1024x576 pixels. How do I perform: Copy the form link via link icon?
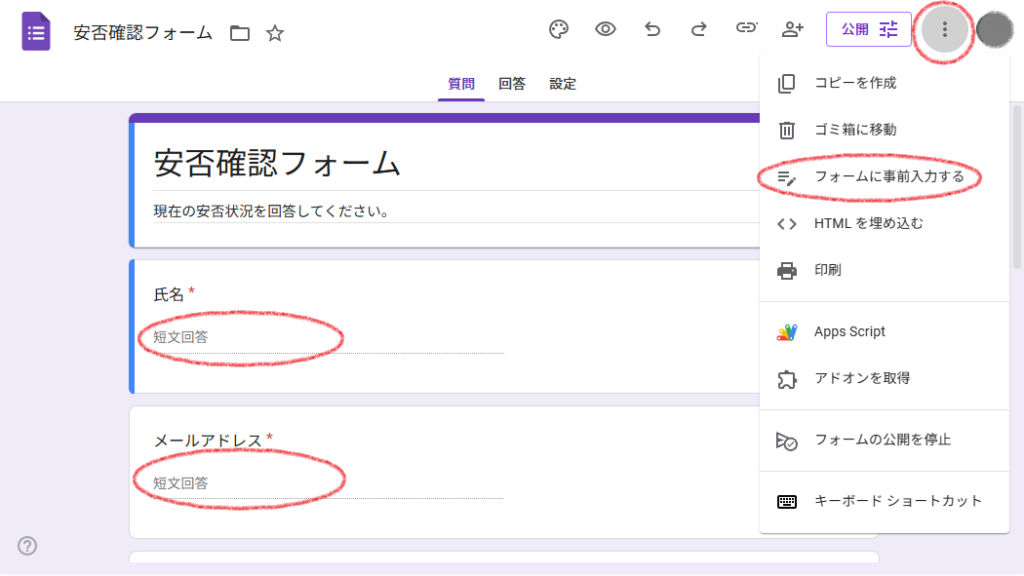coord(746,29)
